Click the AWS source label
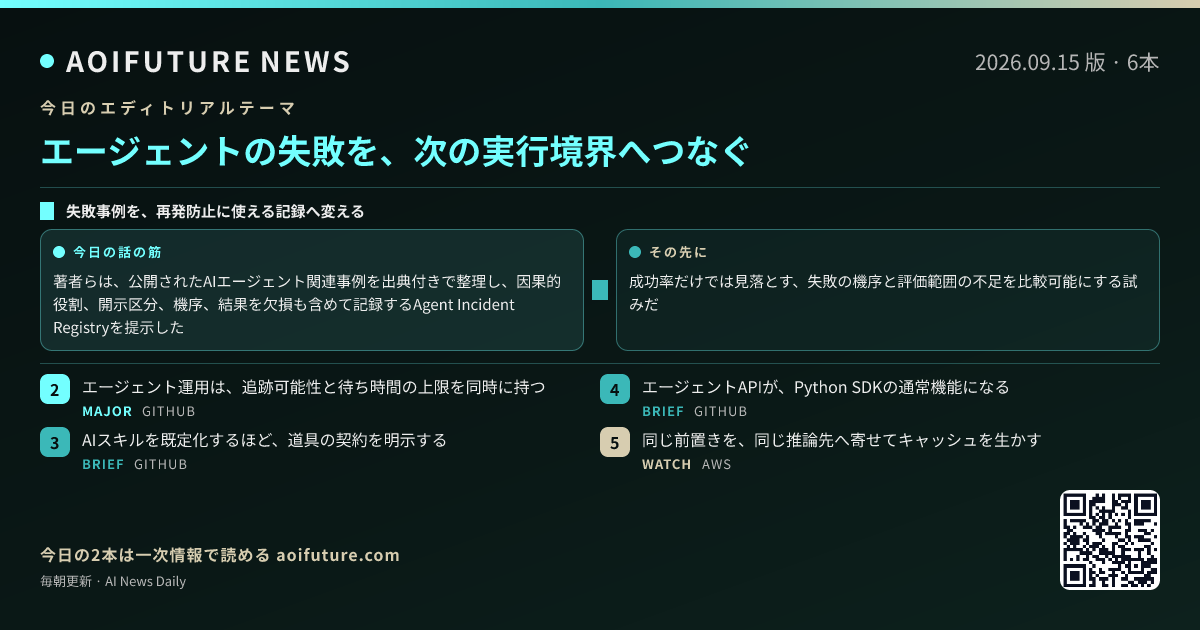Viewport: 1200px width, 630px height. tap(717, 464)
